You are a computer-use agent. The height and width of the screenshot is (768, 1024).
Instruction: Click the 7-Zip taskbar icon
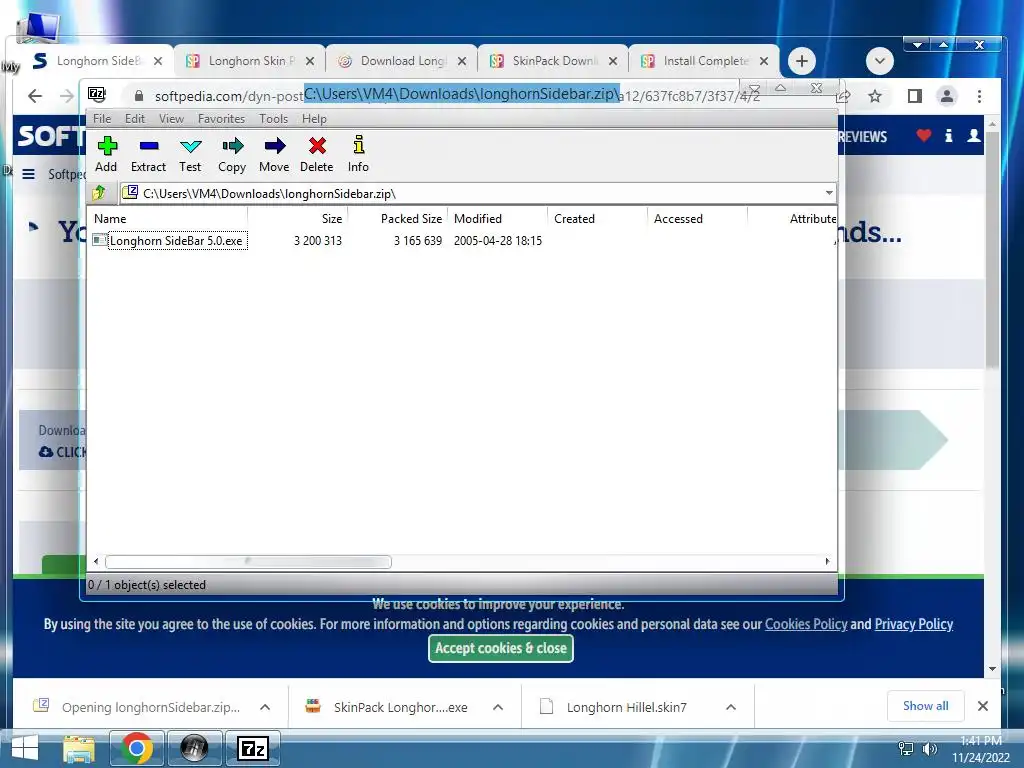pos(253,748)
